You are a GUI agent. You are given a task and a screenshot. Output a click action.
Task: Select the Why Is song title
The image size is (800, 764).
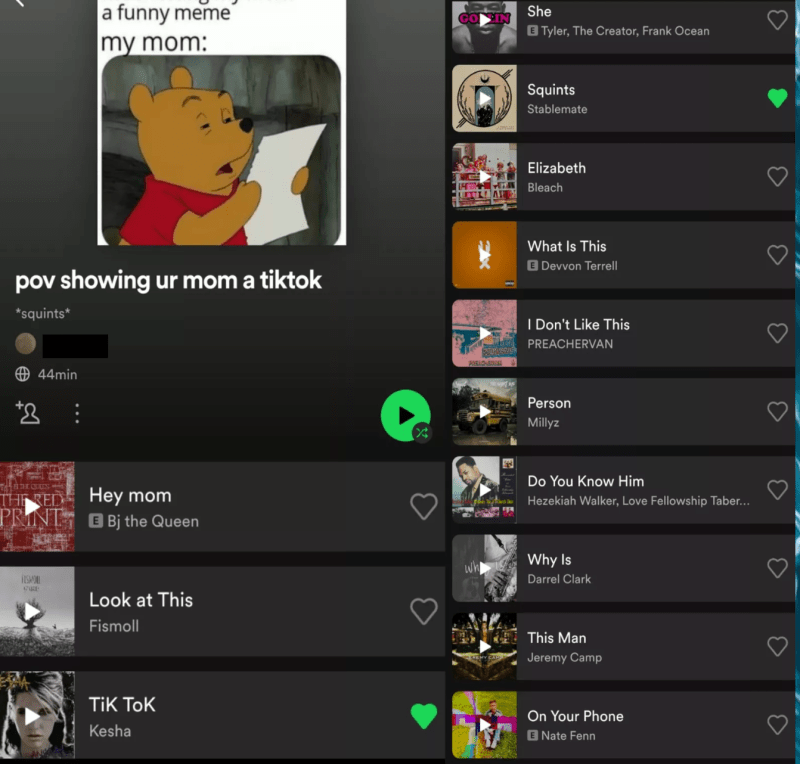(549, 559)
